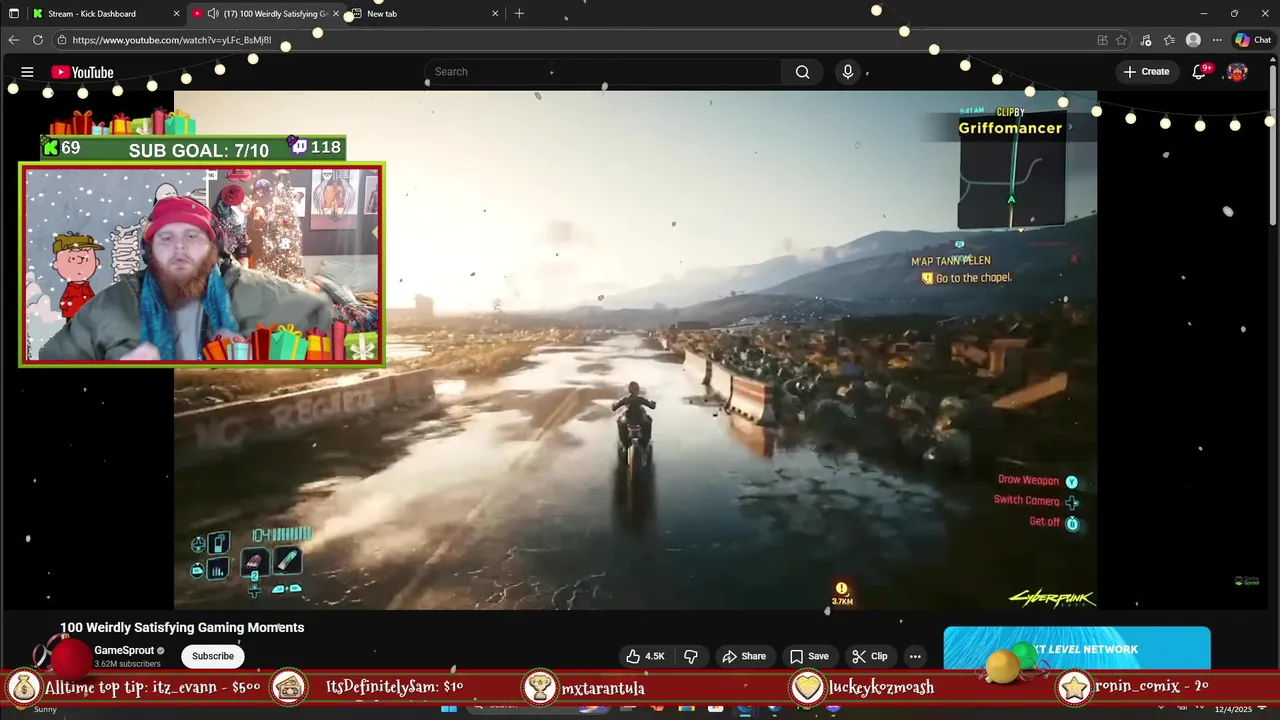This screenshot has height=720, width=1280.
Task: Open Copilot Chat button
Action: tap(1253, 40)
